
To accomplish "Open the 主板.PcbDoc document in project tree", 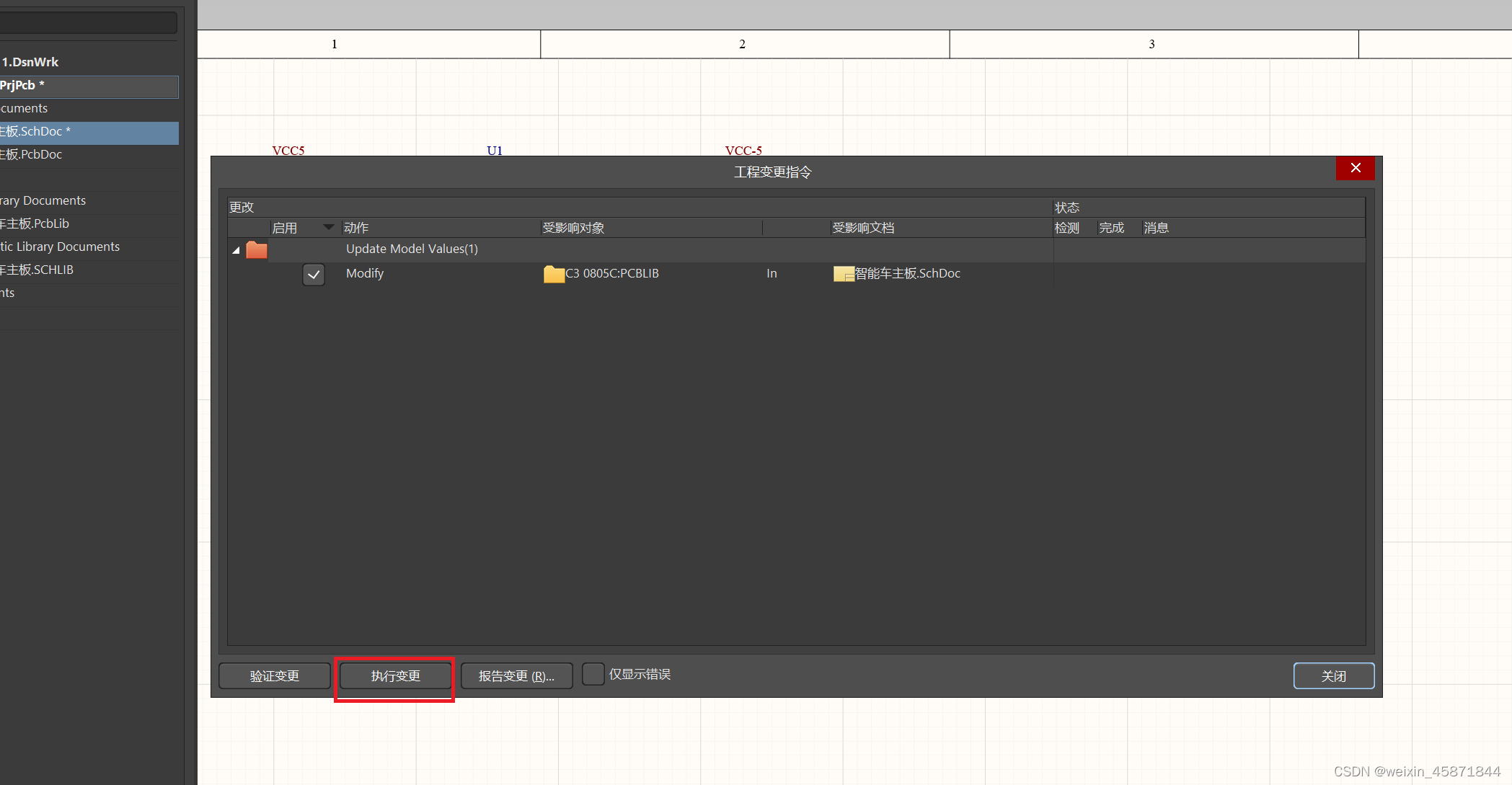I will click(31, 154).
